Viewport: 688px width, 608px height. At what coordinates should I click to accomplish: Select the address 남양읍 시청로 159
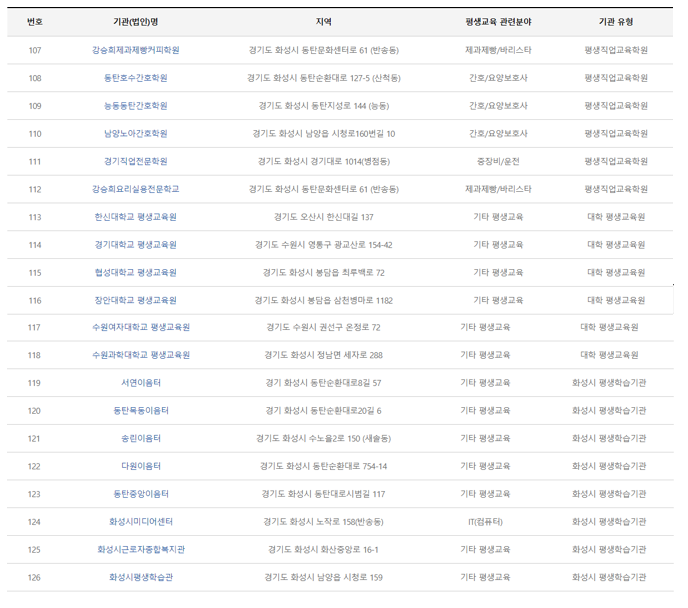[350, 577]
